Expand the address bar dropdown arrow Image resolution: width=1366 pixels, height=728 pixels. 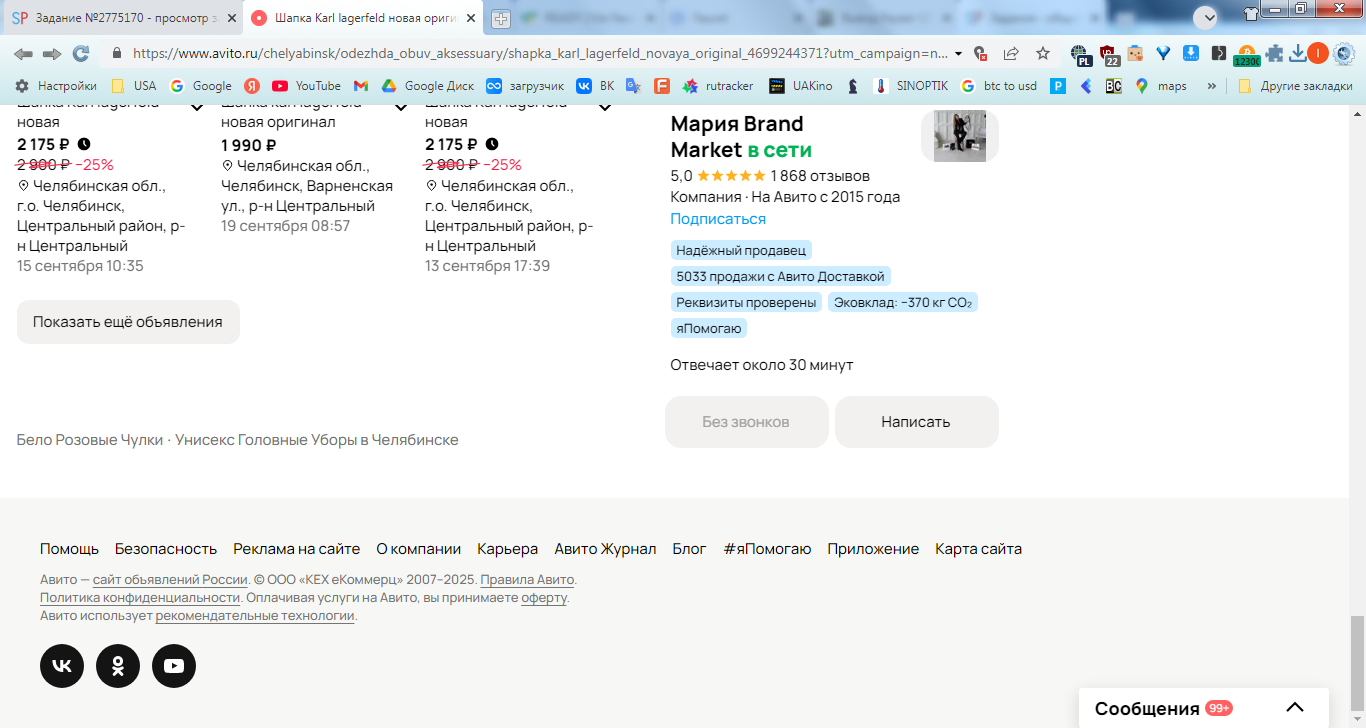pos(959,53)
